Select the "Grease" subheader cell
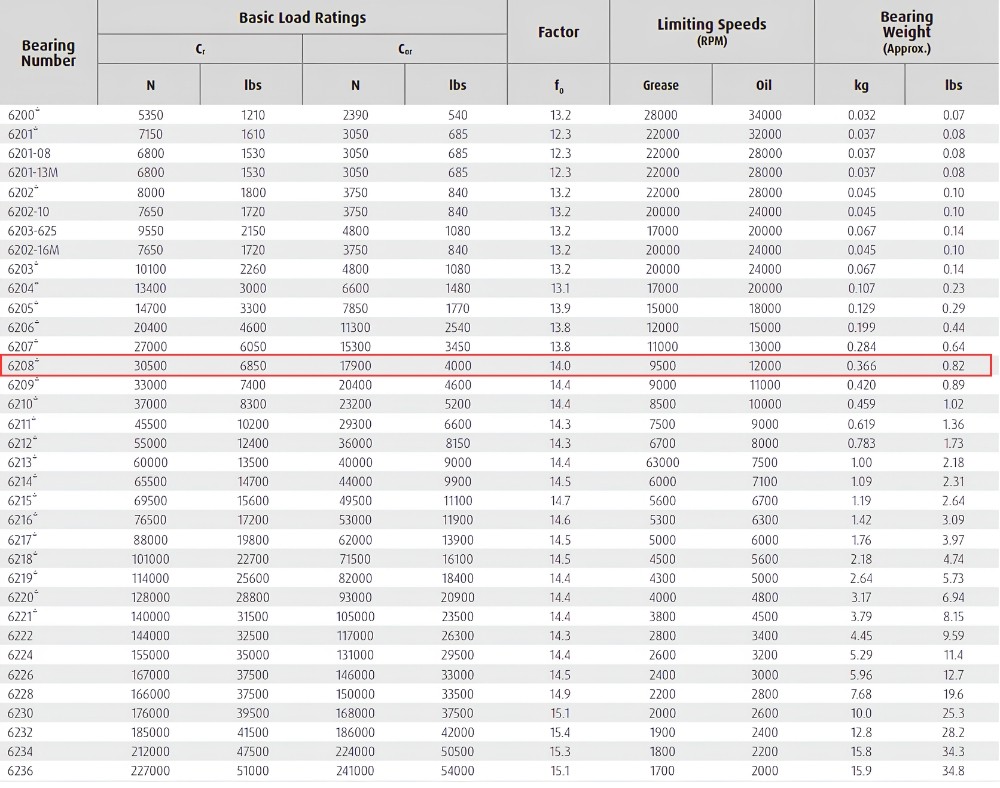 (x=661, y=85)
